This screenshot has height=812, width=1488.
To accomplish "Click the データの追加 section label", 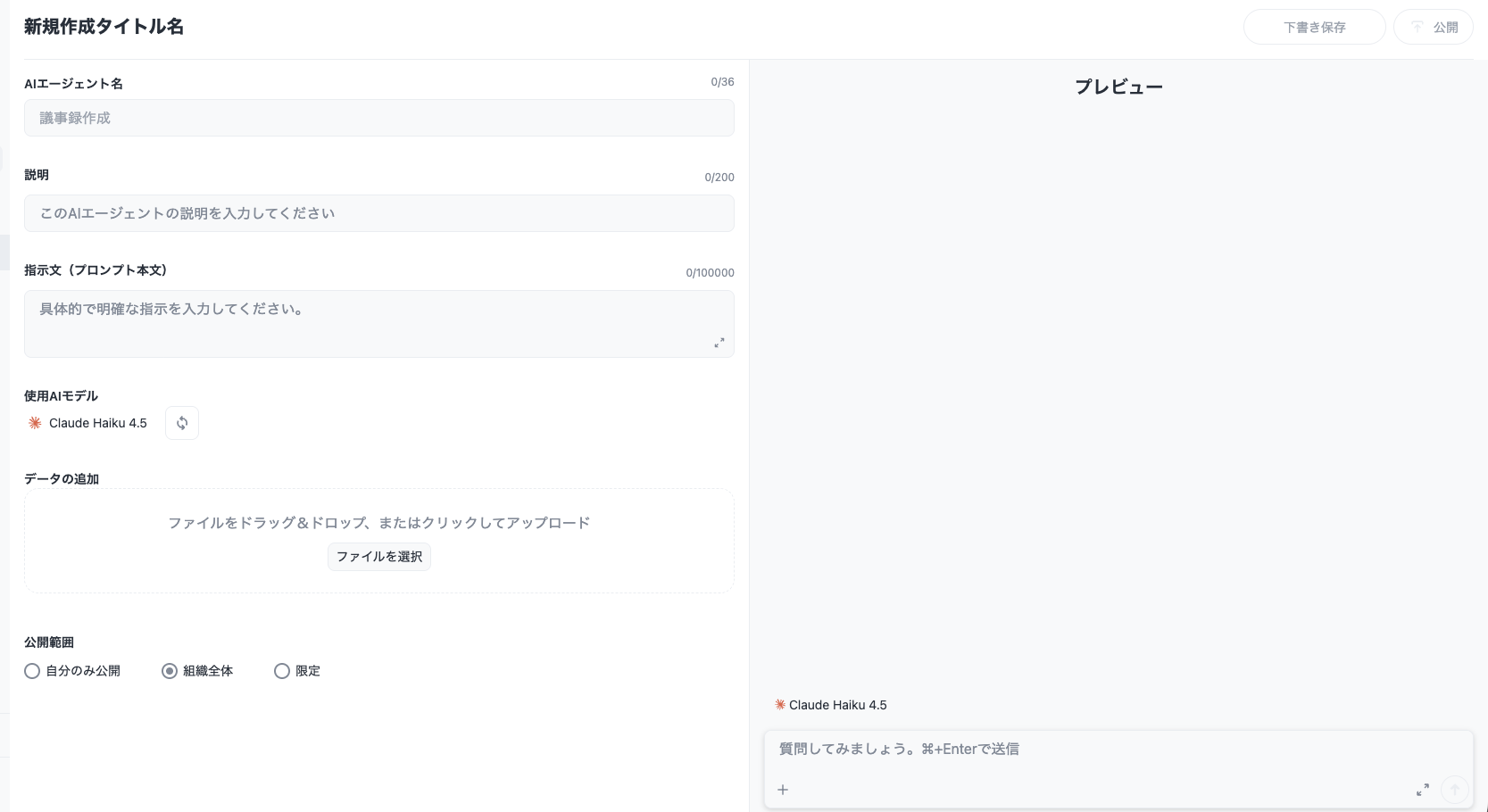I will tap(62, 479).
